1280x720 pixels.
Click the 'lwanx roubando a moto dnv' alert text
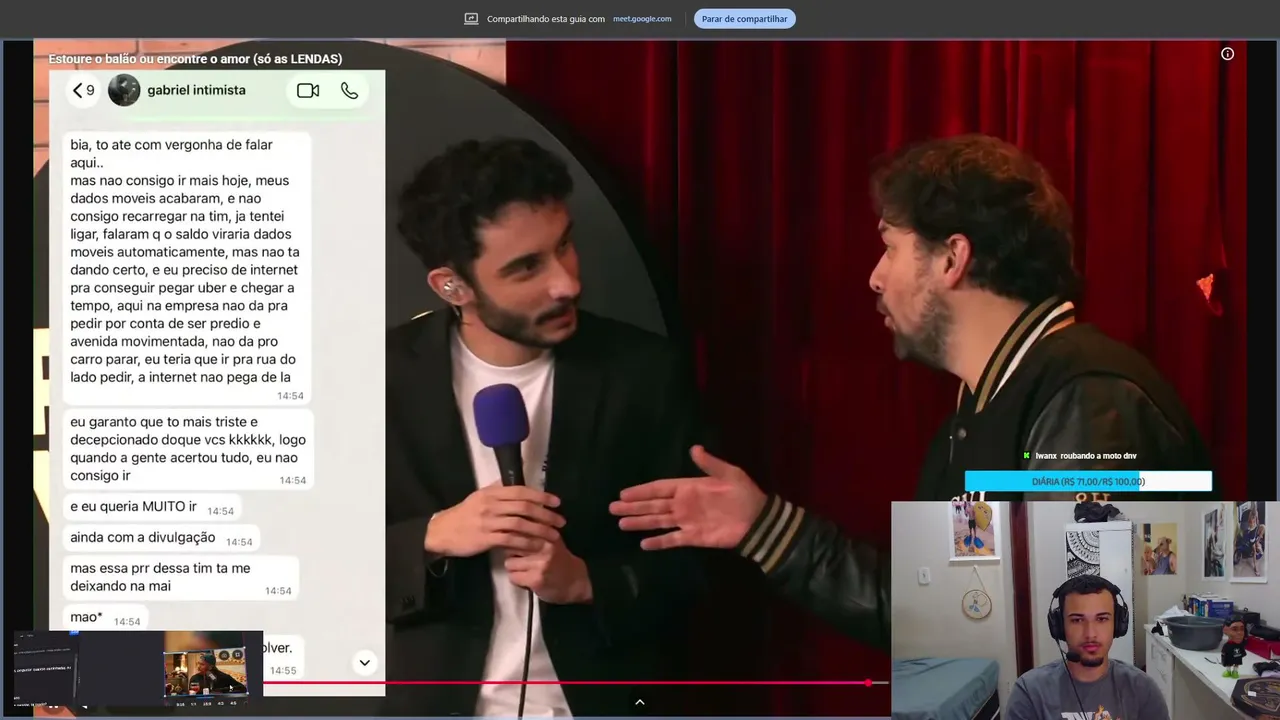(x=1085, y=456)
